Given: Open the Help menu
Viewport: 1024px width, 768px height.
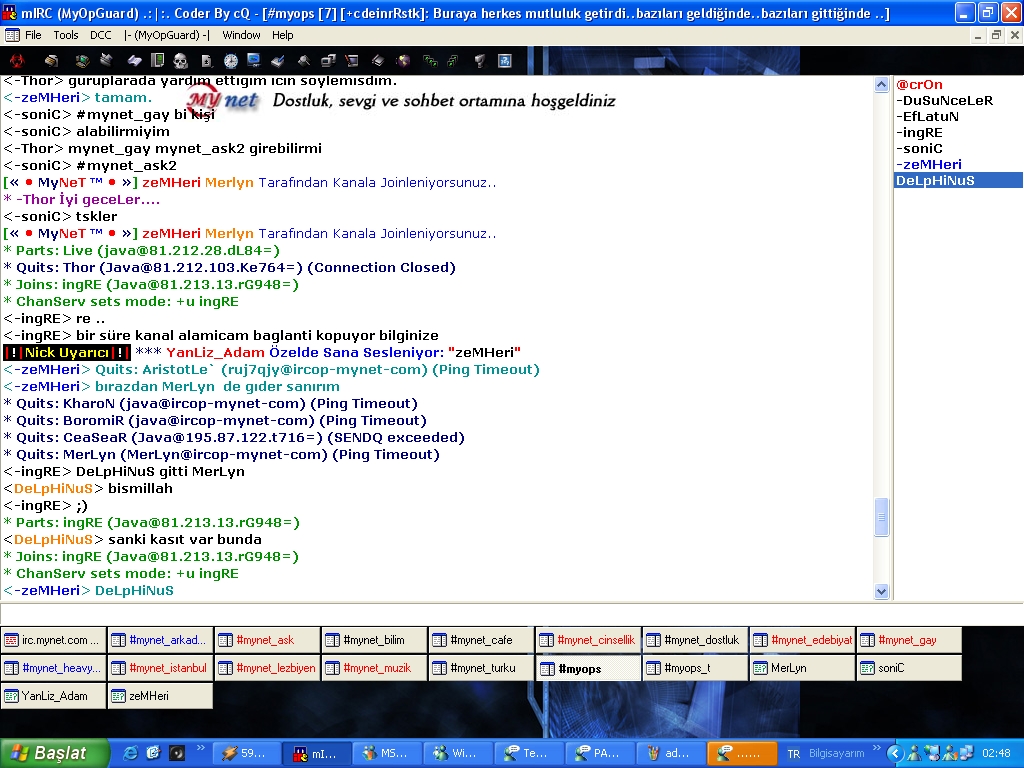Looking at the screenshot, I should click(x=283, y=35).
